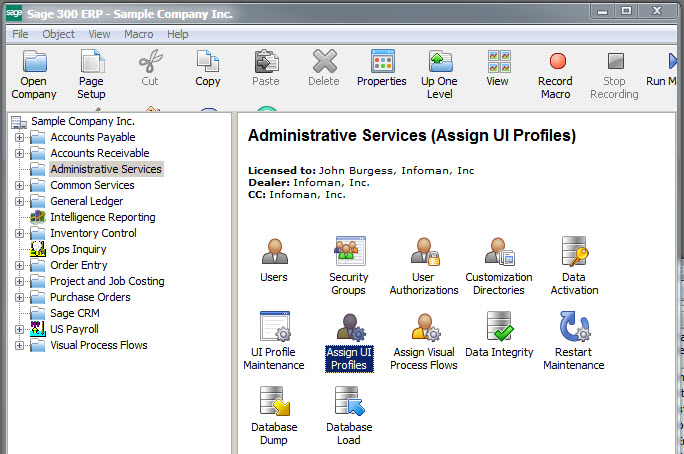
Task: Open User Authorizations icon
Action: click(424, 266)
